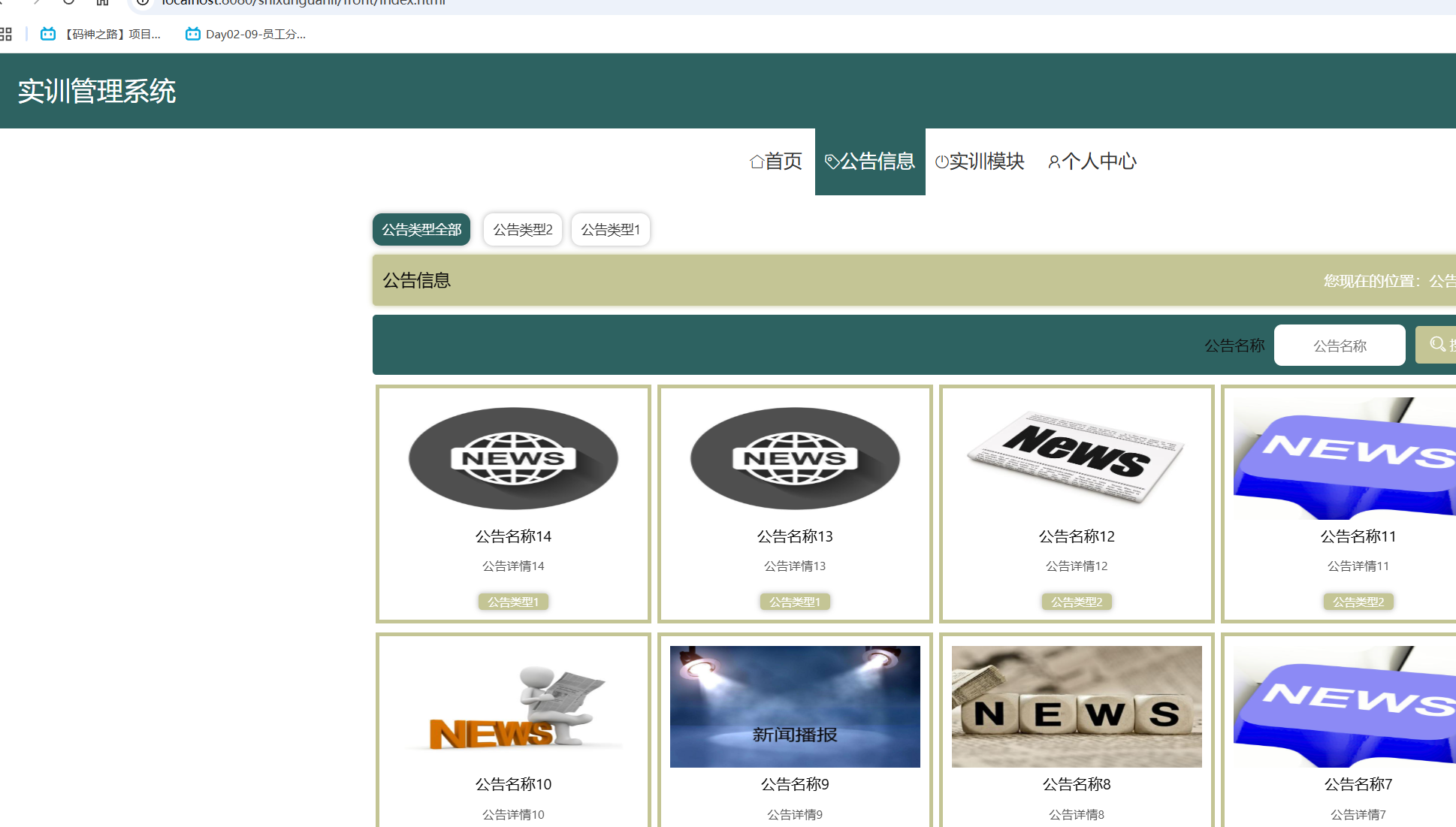The height and width of the screenshot is (827, 1456).
Task: Click the text 公告详情11
Action: pos(1358,566)
